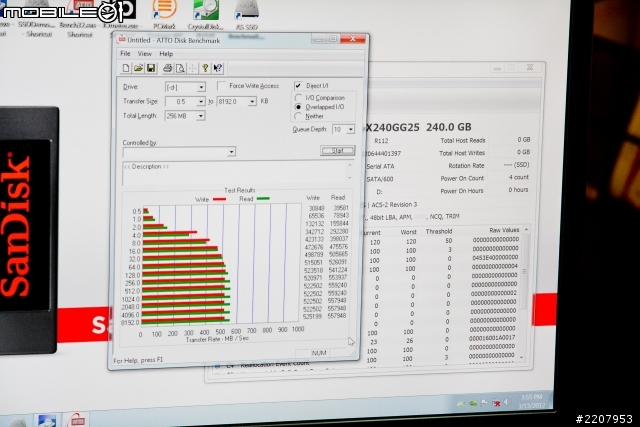Click the Start benchmark button
The width and height of the screenshot is (640, 427).
[338, 151]
